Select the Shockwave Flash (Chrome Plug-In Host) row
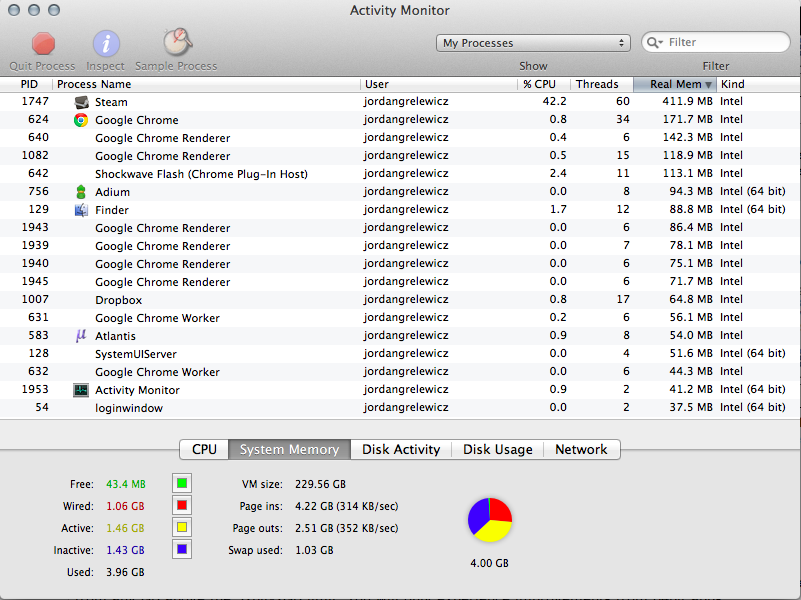Viewport: 801px width, 600px height. [x=400, y=174]
